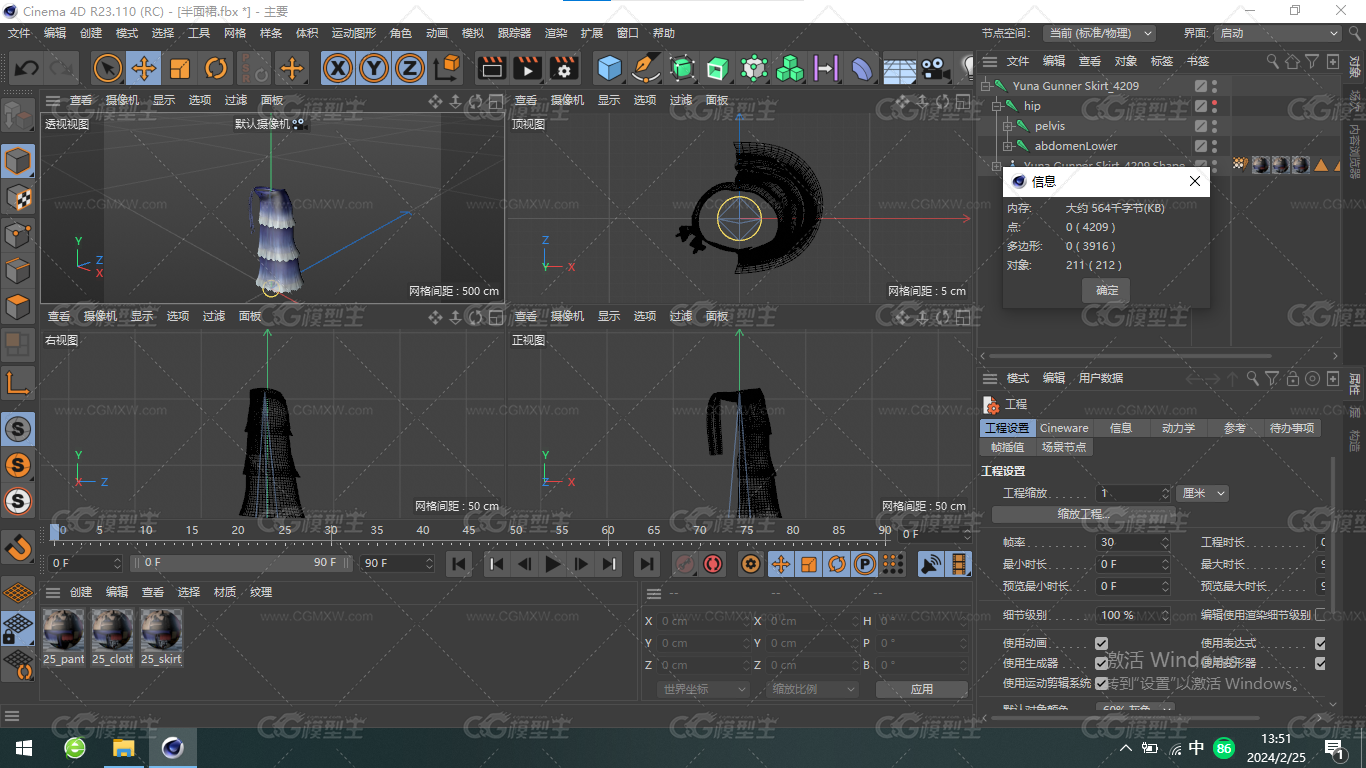Add a Camera object icon
The width and height of the screenshot is (1366, 768).
[933, 68]
